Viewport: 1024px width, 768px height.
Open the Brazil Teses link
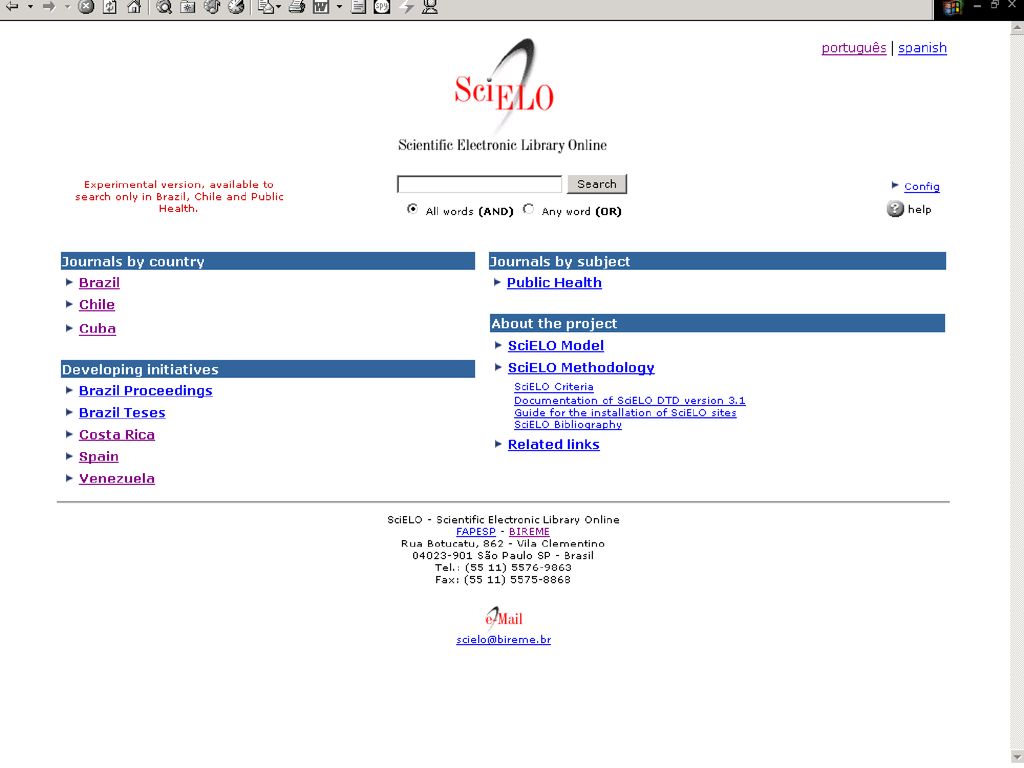pyautogui.click(x=122, y=413)
